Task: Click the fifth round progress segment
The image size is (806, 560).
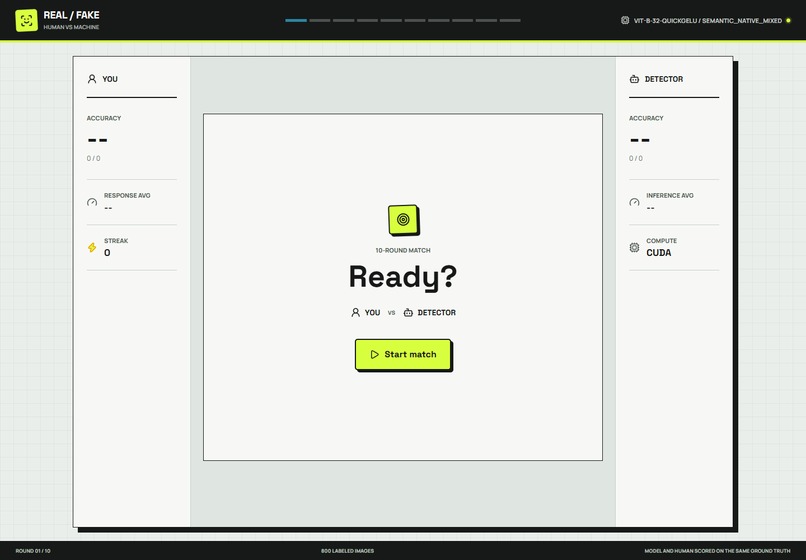Action: pos(391,21)
